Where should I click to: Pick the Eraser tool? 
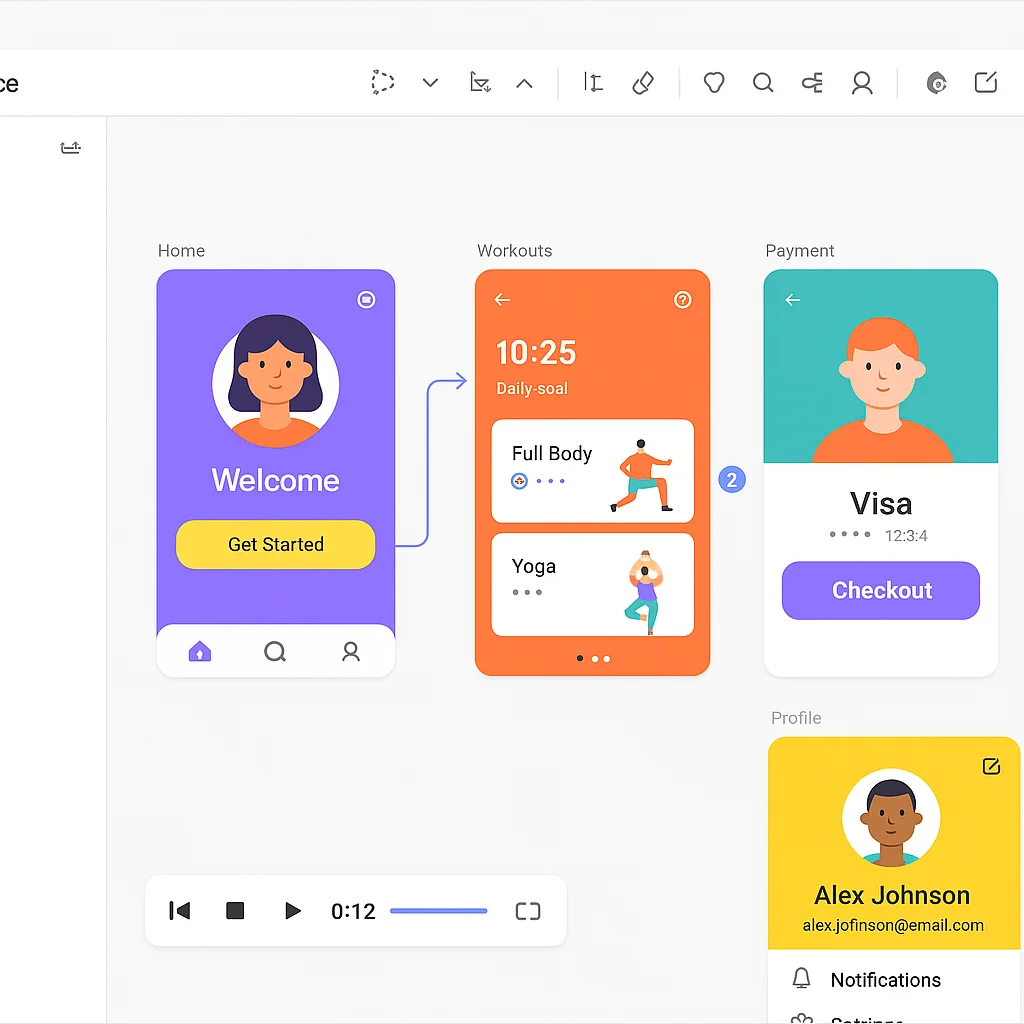(643, 83)
